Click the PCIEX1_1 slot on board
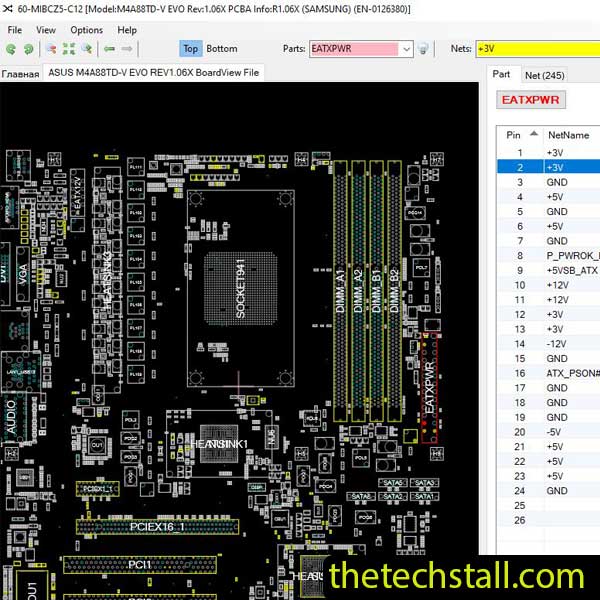Screen dimensions: 600x600 (x=98, y=489)
